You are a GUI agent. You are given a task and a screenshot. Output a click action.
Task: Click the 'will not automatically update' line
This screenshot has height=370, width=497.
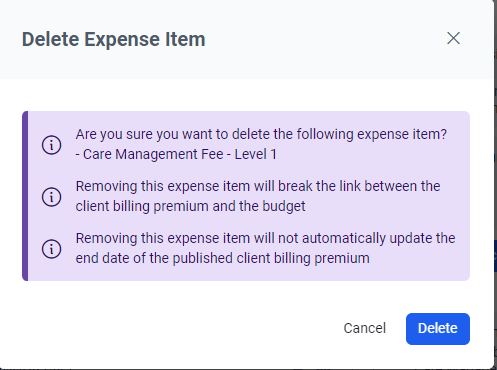[x=265, y=238]
